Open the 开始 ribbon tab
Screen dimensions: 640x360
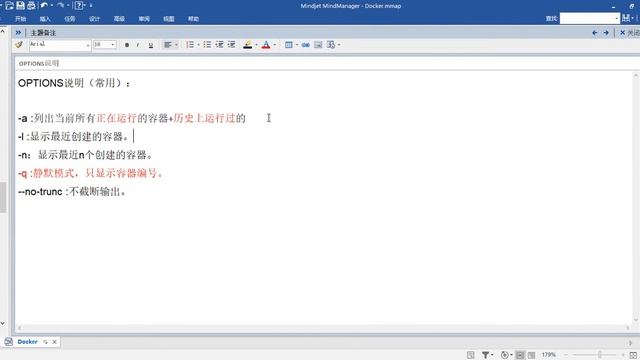20,19
